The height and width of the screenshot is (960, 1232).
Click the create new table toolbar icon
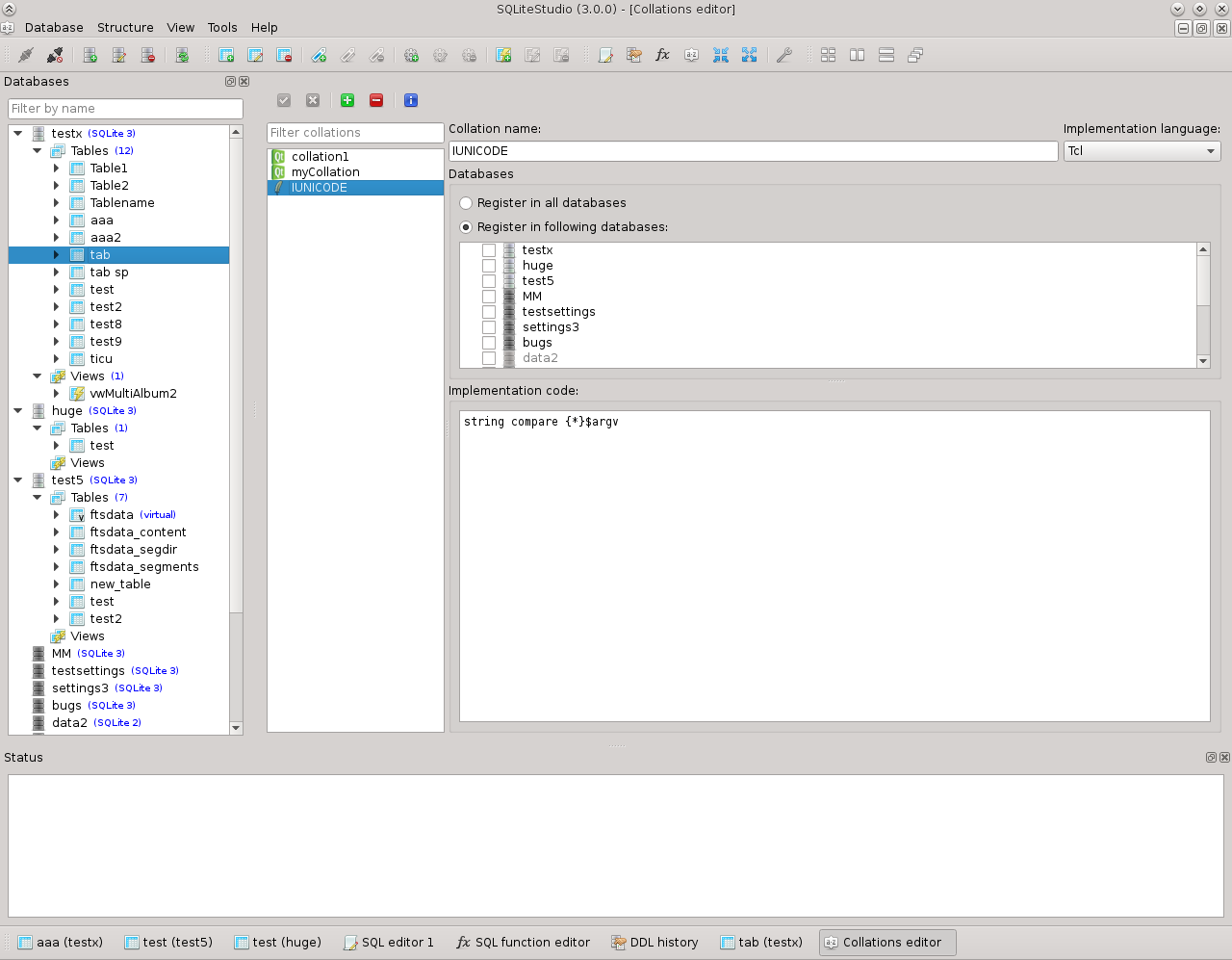(x=226, y=56)
